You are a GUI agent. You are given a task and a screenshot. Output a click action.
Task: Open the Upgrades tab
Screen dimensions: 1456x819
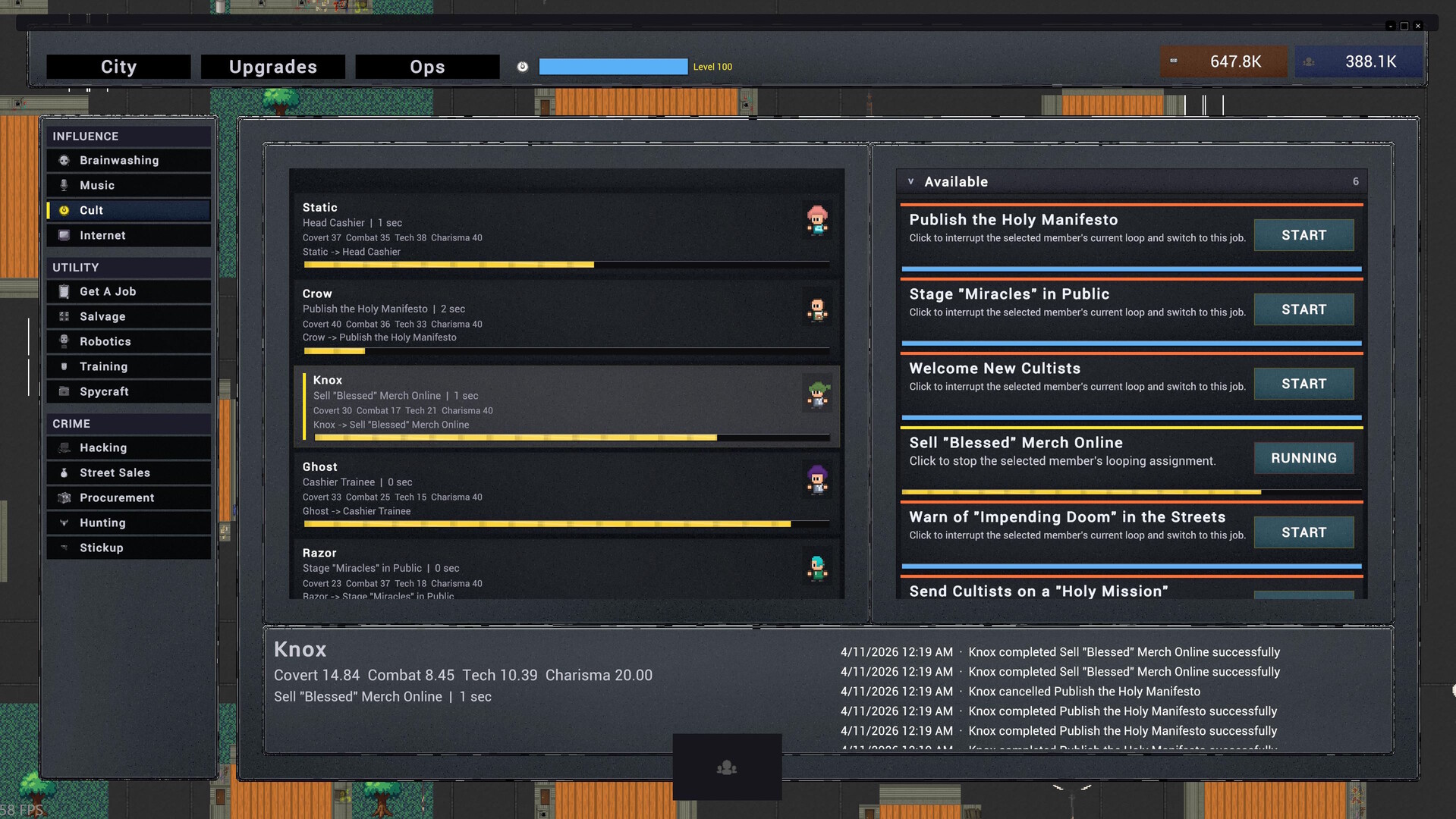(x=272, y=67)
